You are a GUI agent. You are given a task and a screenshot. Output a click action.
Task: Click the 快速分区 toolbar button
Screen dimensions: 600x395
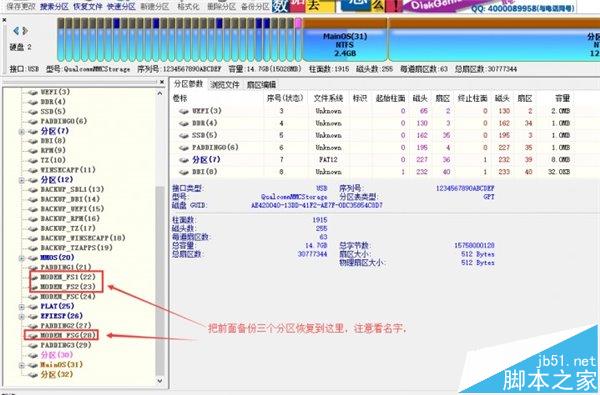(121, 6)
